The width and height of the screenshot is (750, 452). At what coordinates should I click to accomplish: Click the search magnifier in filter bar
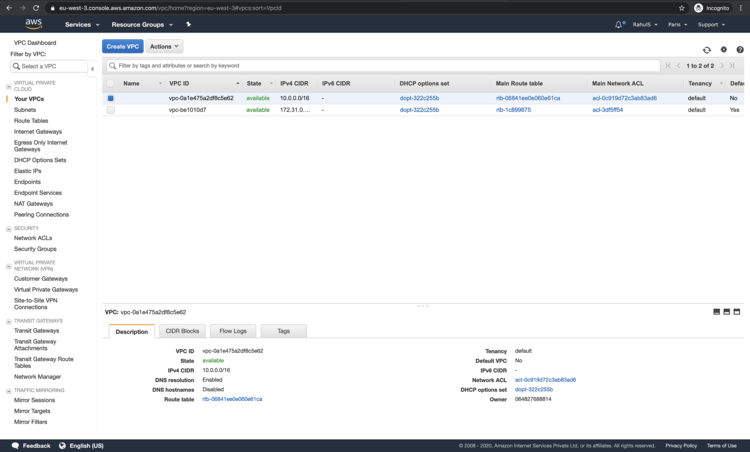(x=112, y=66)
